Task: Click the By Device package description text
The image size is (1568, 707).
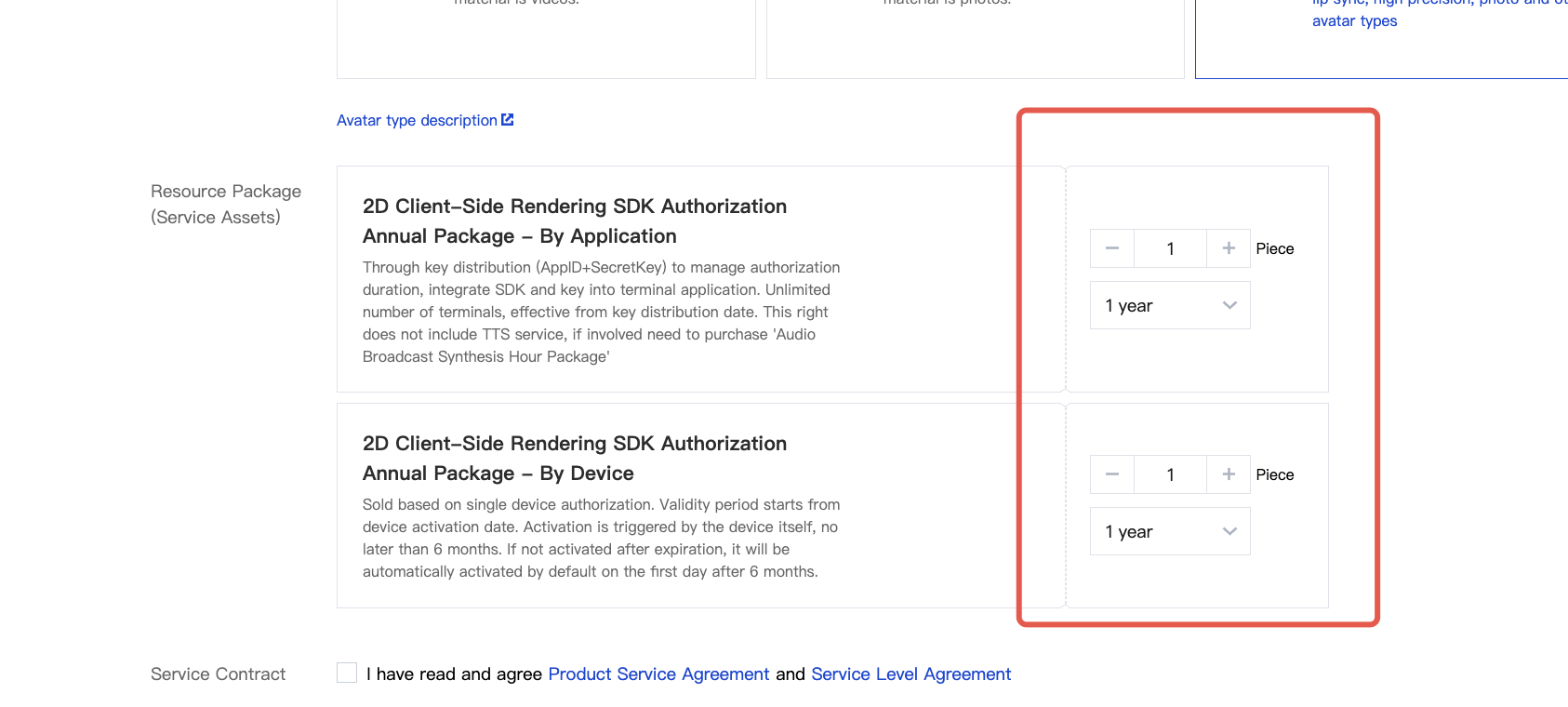Action: pos(601,539)
